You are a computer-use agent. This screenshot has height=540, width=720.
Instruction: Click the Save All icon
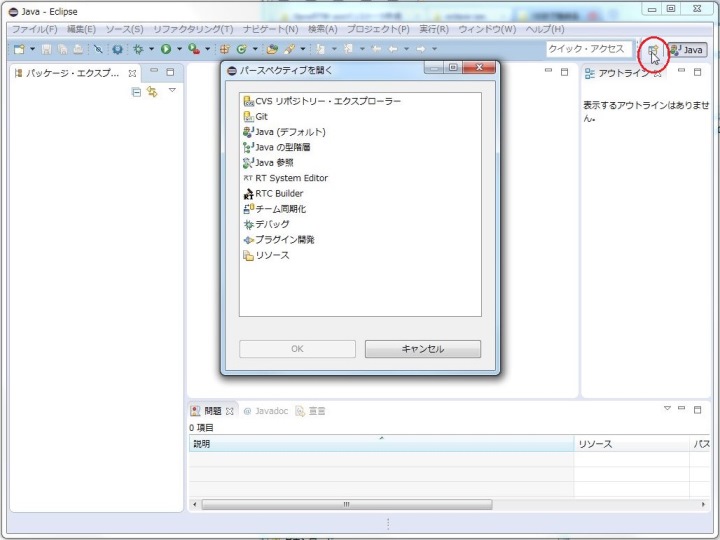coord(62,49)
